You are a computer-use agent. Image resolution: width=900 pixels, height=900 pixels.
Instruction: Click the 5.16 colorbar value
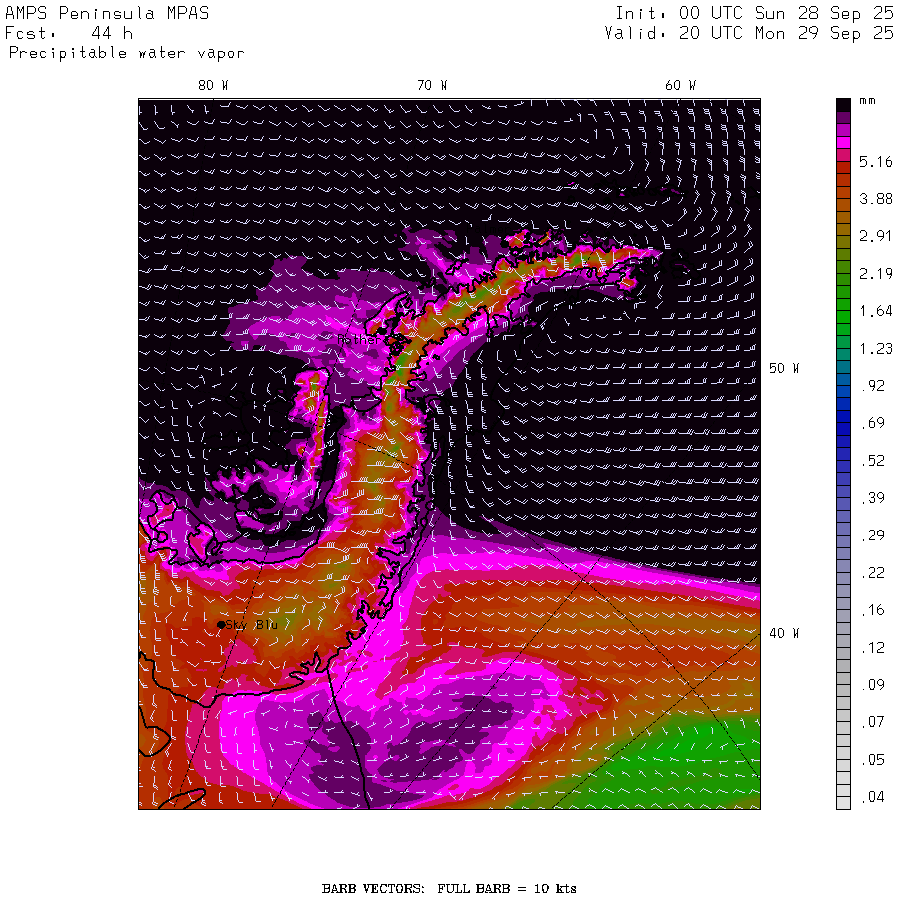[x=875, y=161]
